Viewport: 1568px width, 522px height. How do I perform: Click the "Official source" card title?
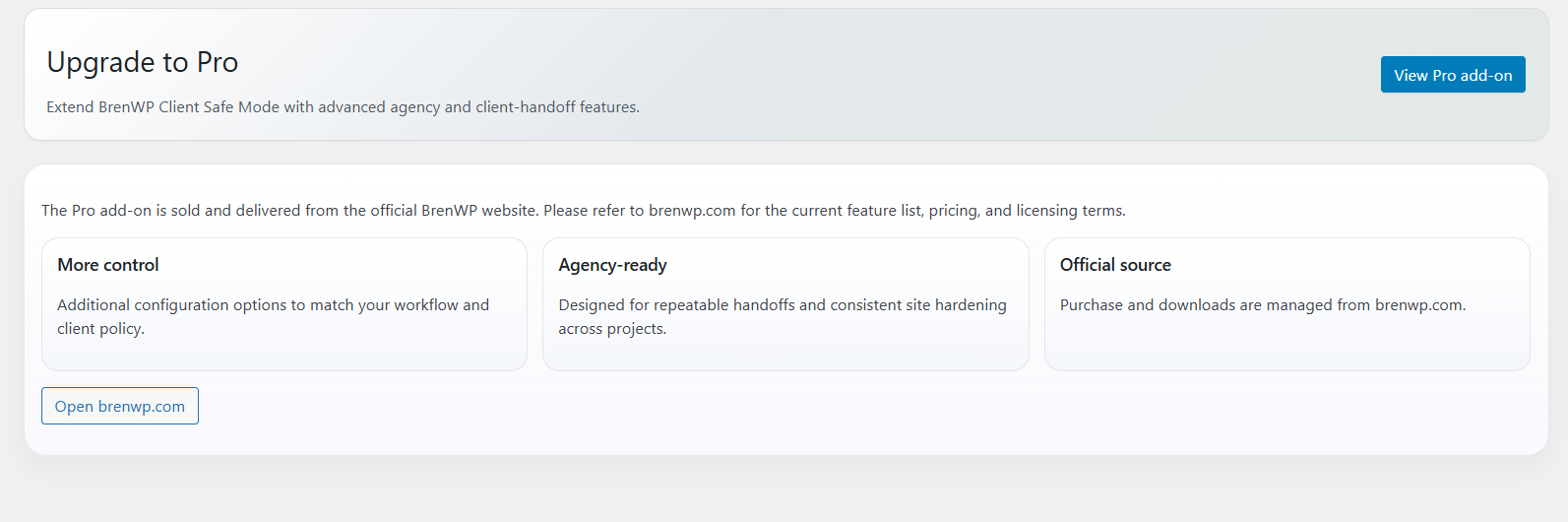coord(1115,265)
